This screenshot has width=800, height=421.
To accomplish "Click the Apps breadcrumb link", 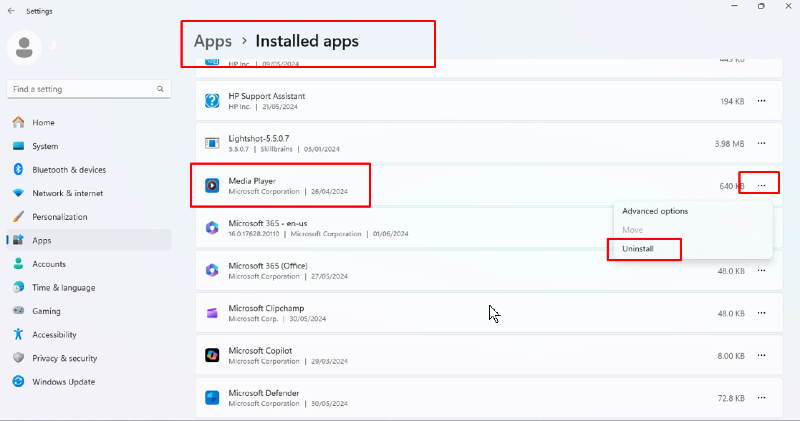I will coord(212,41).
